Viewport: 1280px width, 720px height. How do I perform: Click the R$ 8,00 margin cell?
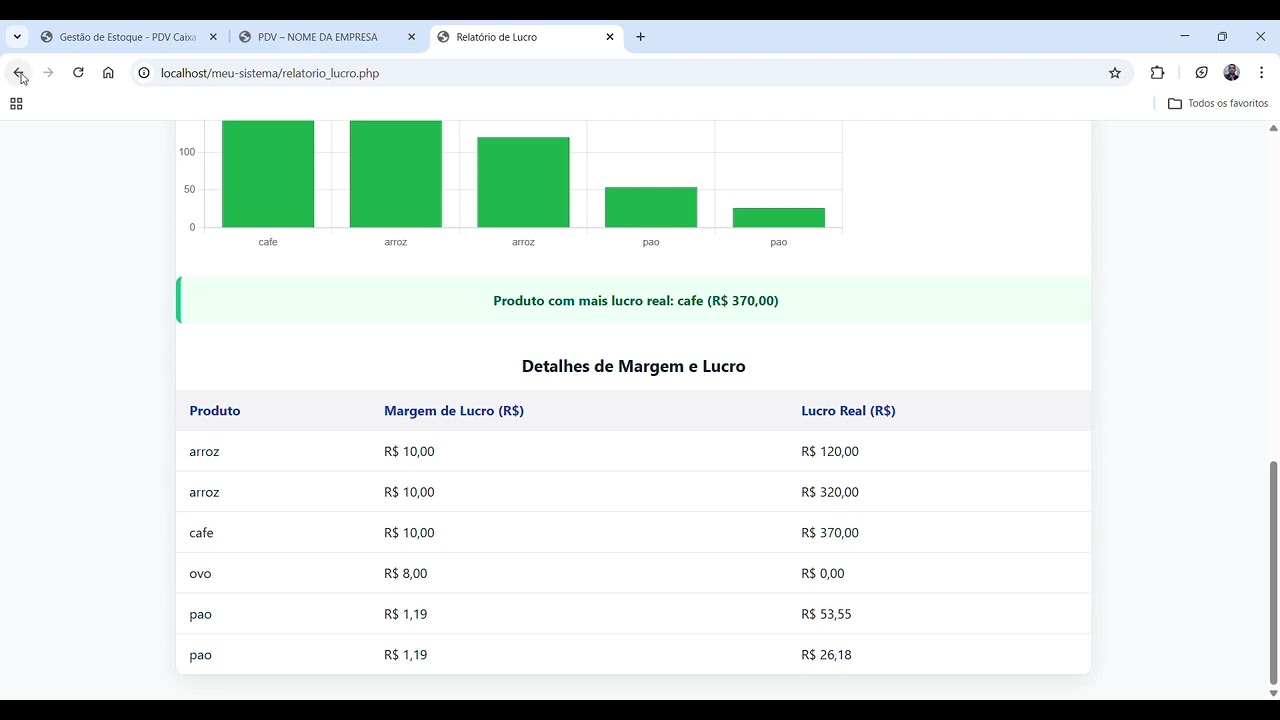coord(405,574)
